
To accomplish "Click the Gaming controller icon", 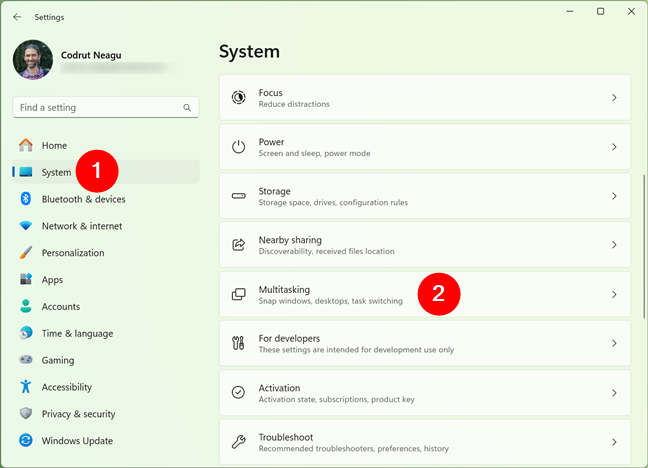I will 26,360.
